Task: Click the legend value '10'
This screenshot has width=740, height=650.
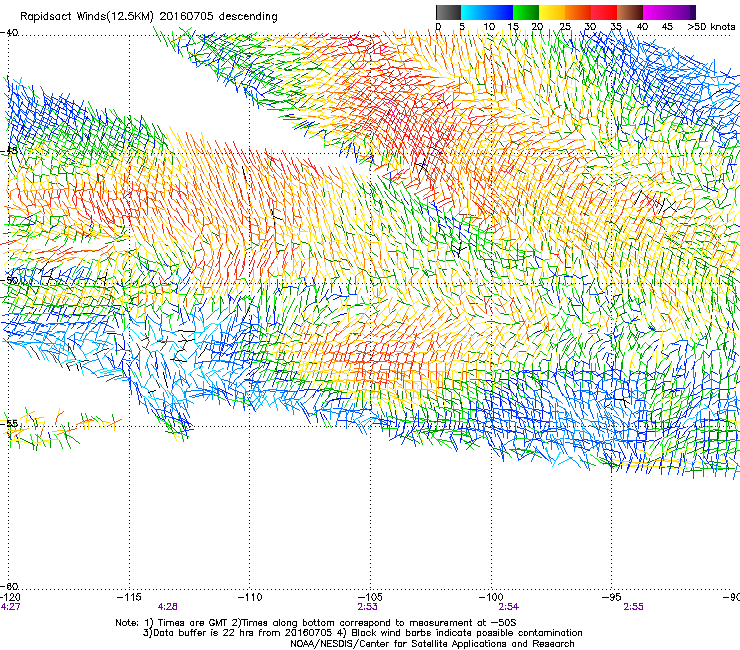Action: [x=489, y=27]
